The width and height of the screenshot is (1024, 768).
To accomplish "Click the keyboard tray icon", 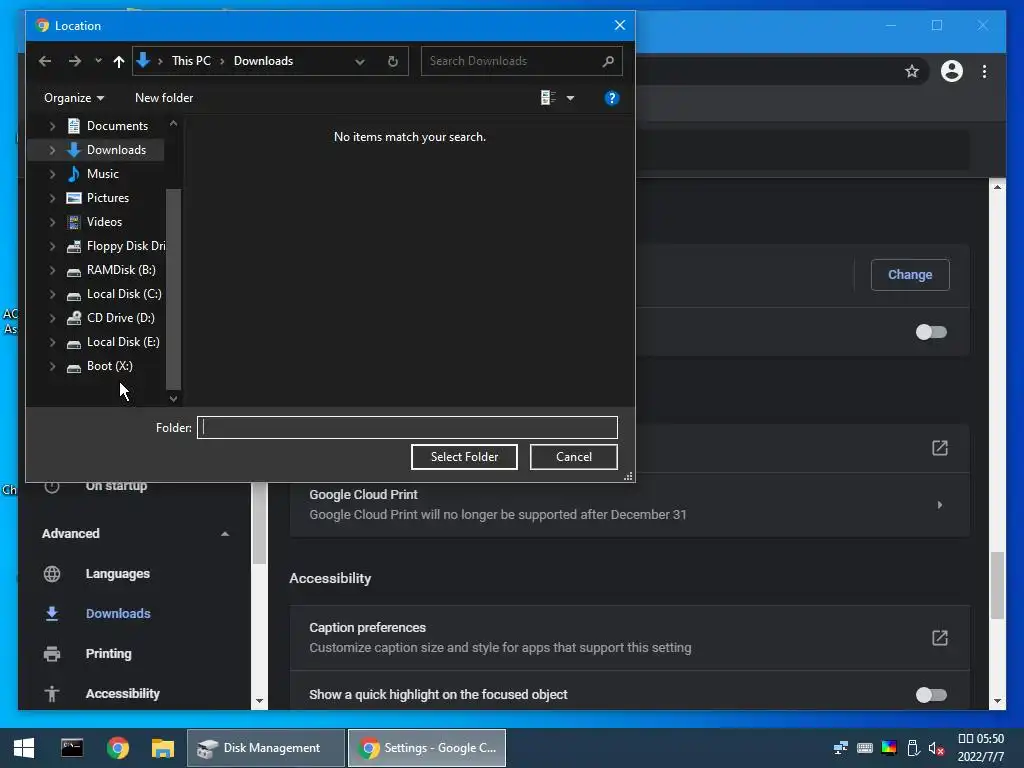I will pos(865,748).
